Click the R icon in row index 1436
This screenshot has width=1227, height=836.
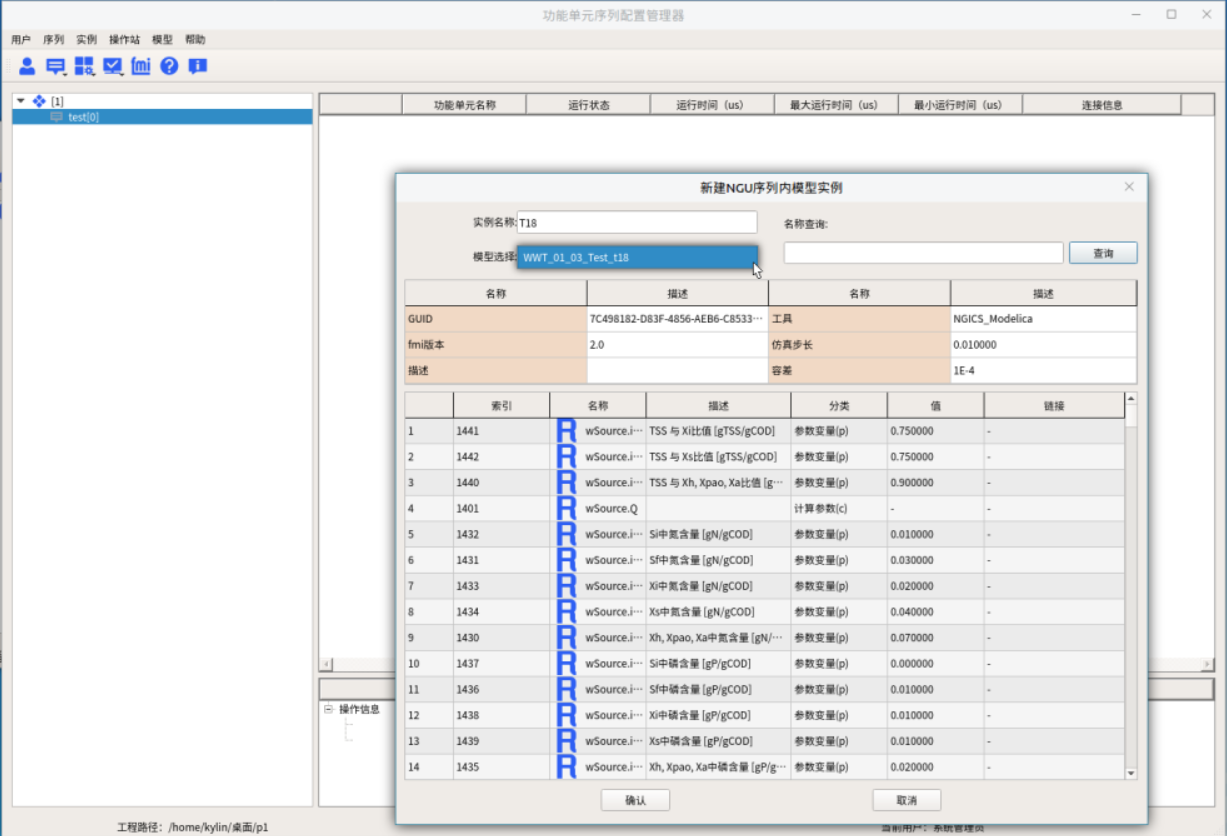point(566,690)
